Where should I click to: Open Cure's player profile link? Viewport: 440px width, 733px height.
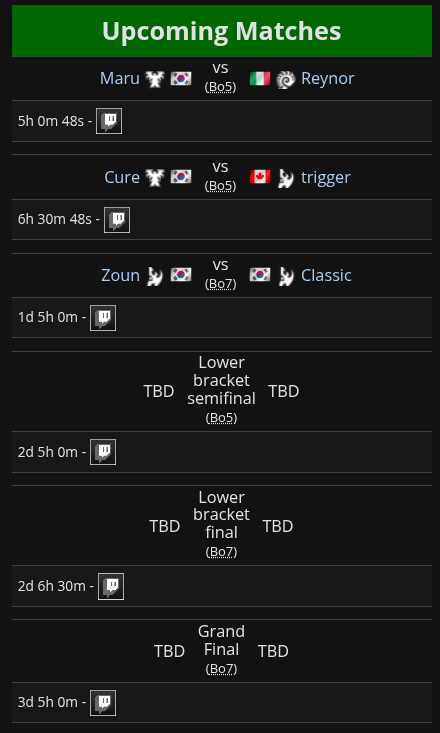coord(122,177)
